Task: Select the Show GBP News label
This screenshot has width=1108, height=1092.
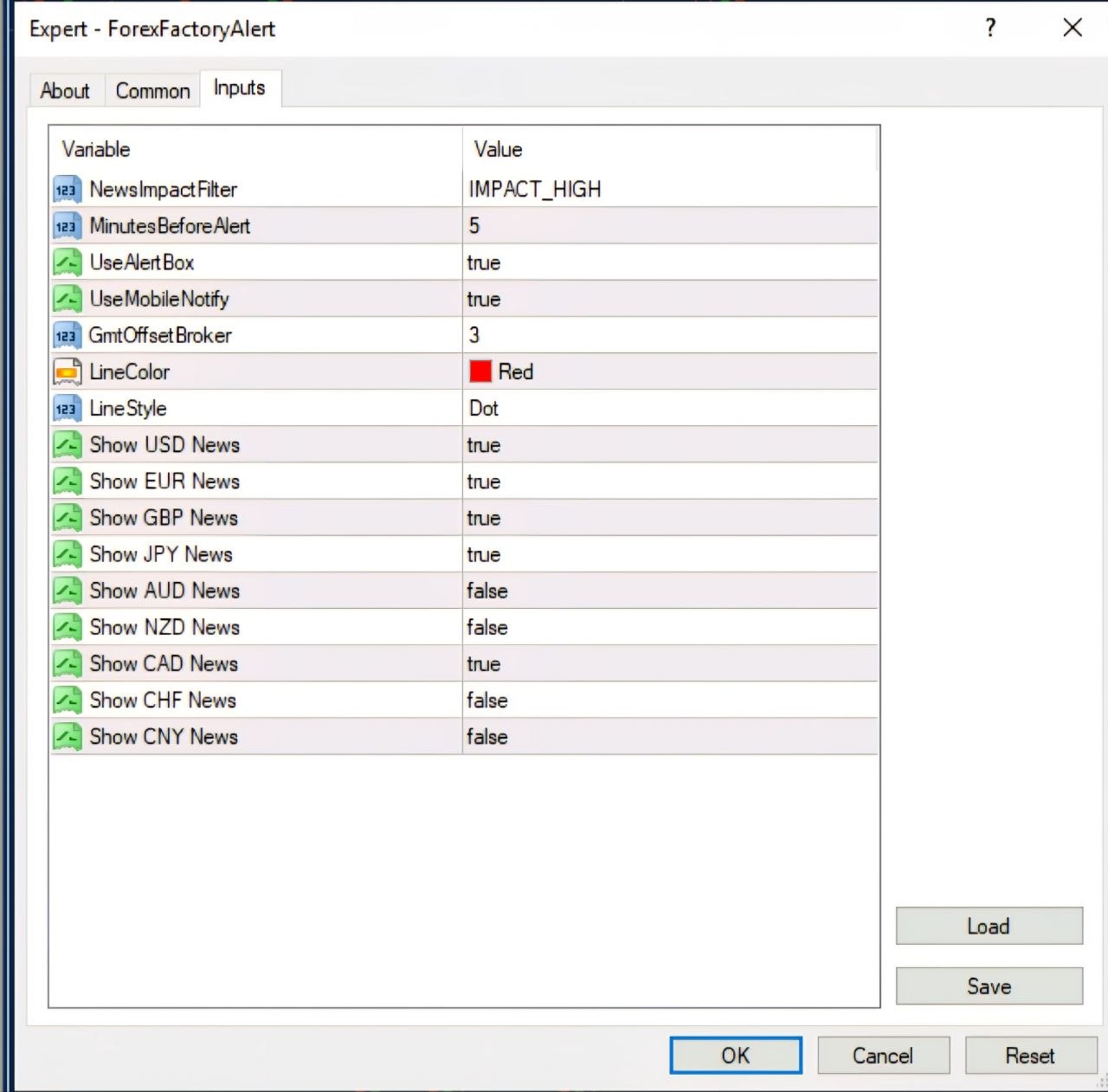Action: 164,518
